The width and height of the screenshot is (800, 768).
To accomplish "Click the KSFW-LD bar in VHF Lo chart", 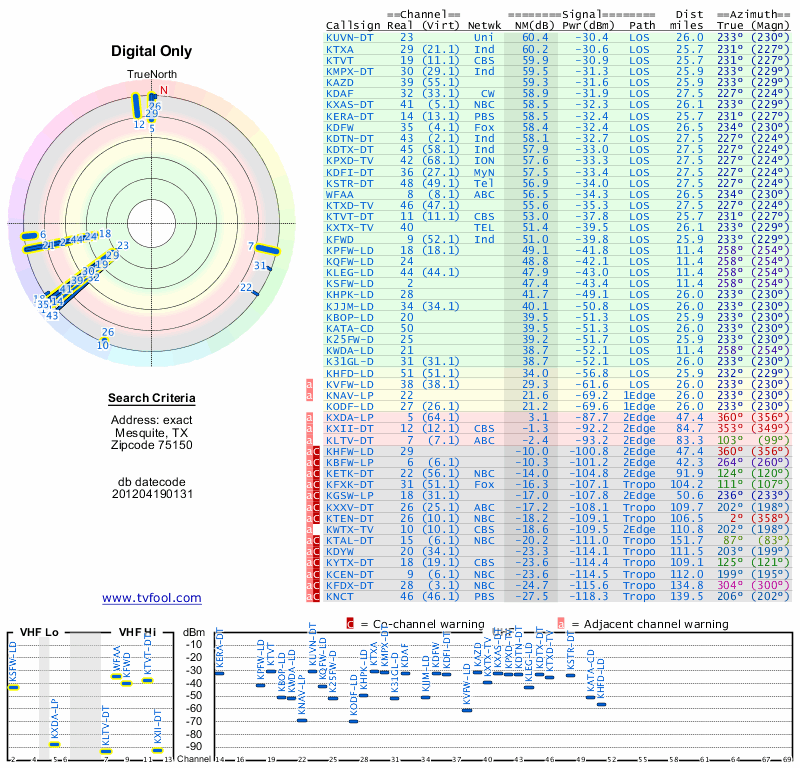I will [13, 687].
